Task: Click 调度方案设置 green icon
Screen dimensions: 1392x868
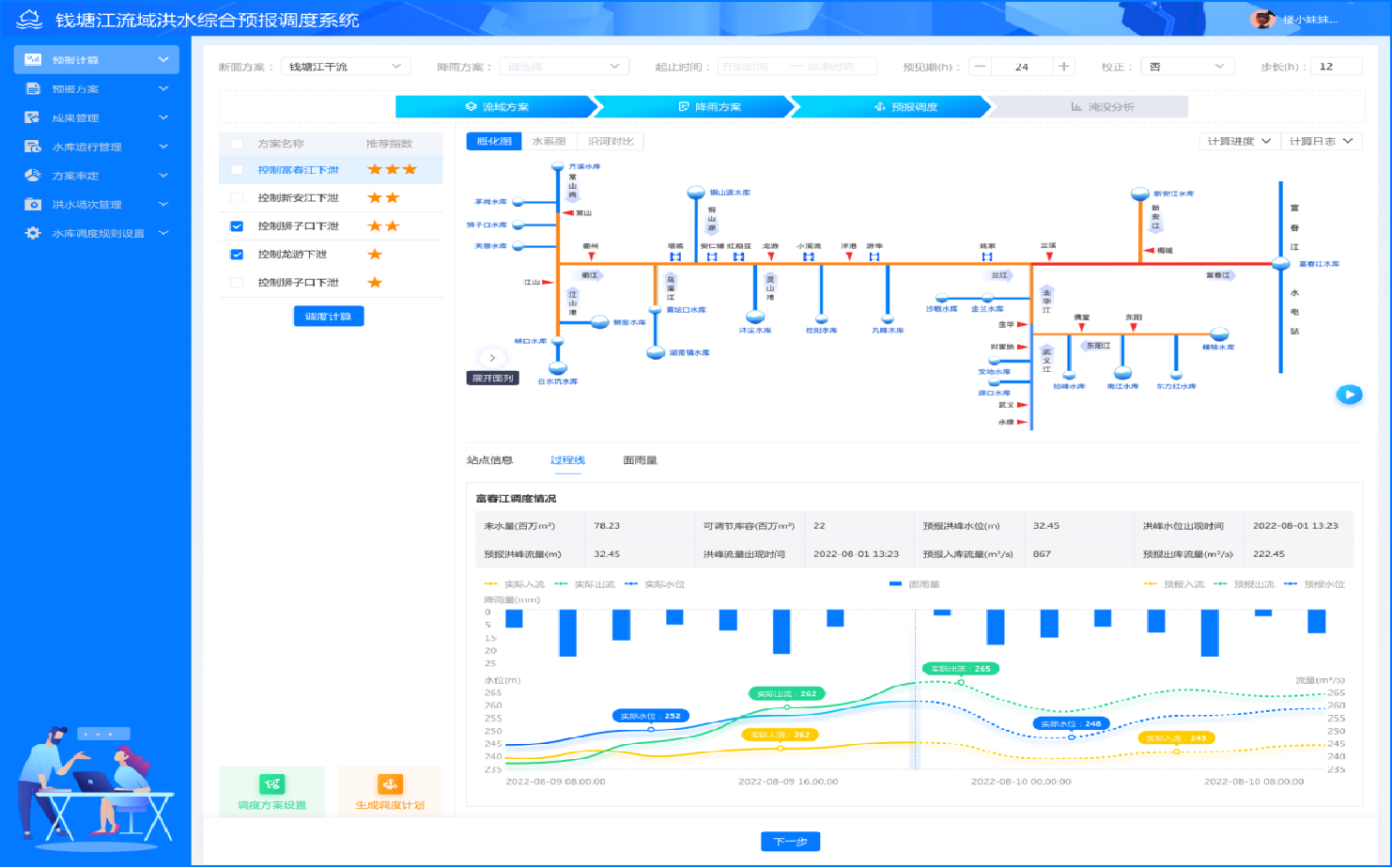Action: coord(272,784)
